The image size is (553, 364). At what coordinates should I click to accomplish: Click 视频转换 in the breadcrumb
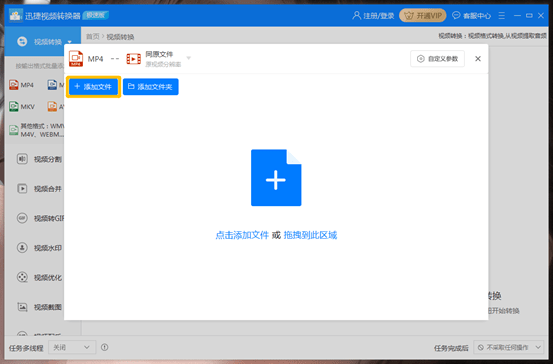point(120,37)
